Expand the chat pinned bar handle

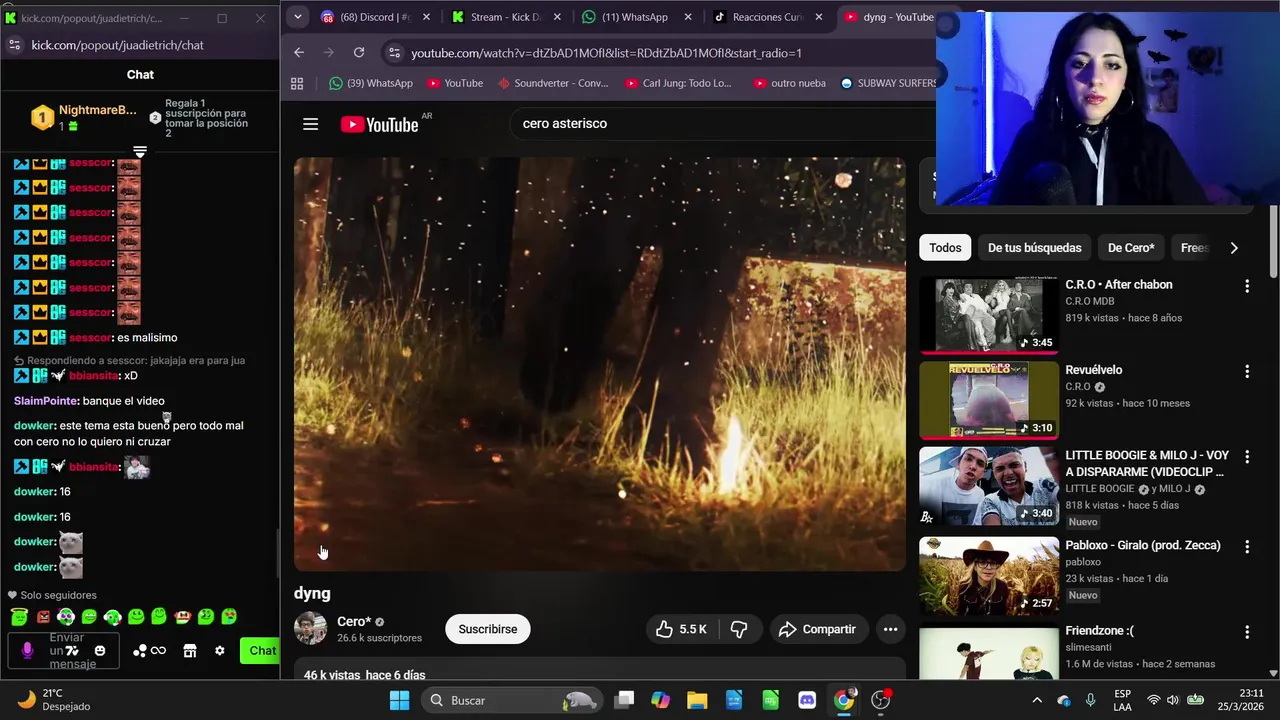[140, 152]
